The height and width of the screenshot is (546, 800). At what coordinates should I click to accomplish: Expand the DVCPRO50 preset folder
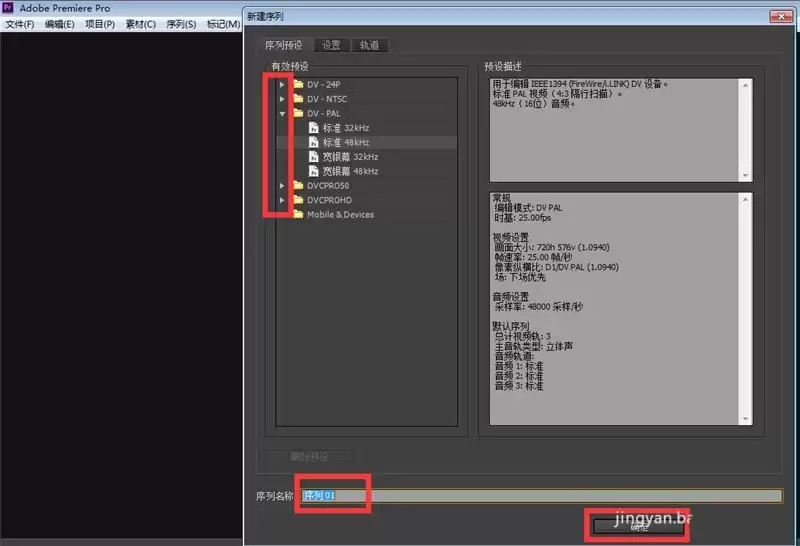pyautogui.click(x=282, y=186)
